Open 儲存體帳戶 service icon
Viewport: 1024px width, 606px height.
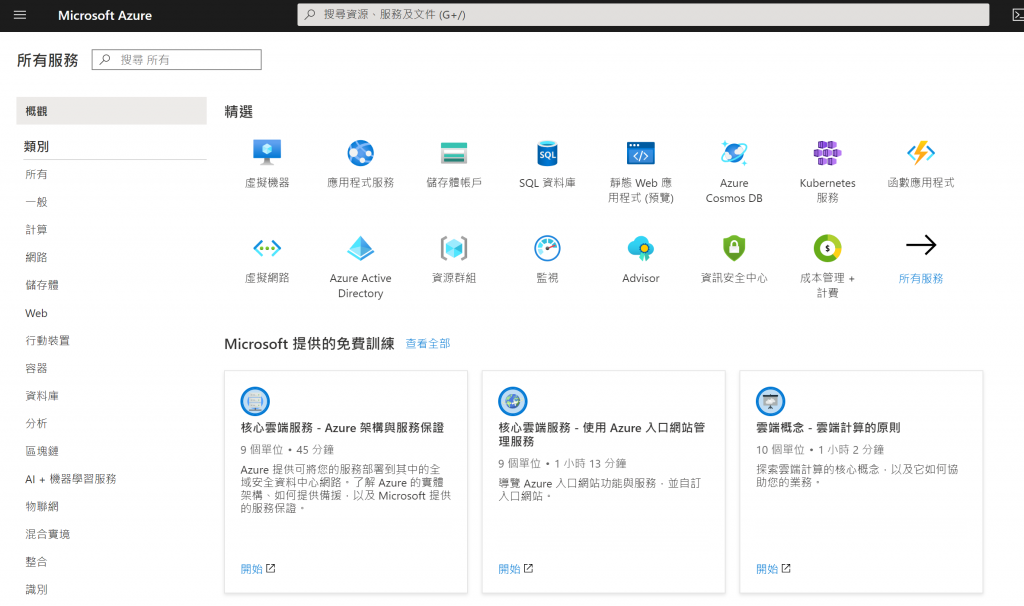click(x=454, y=153)
